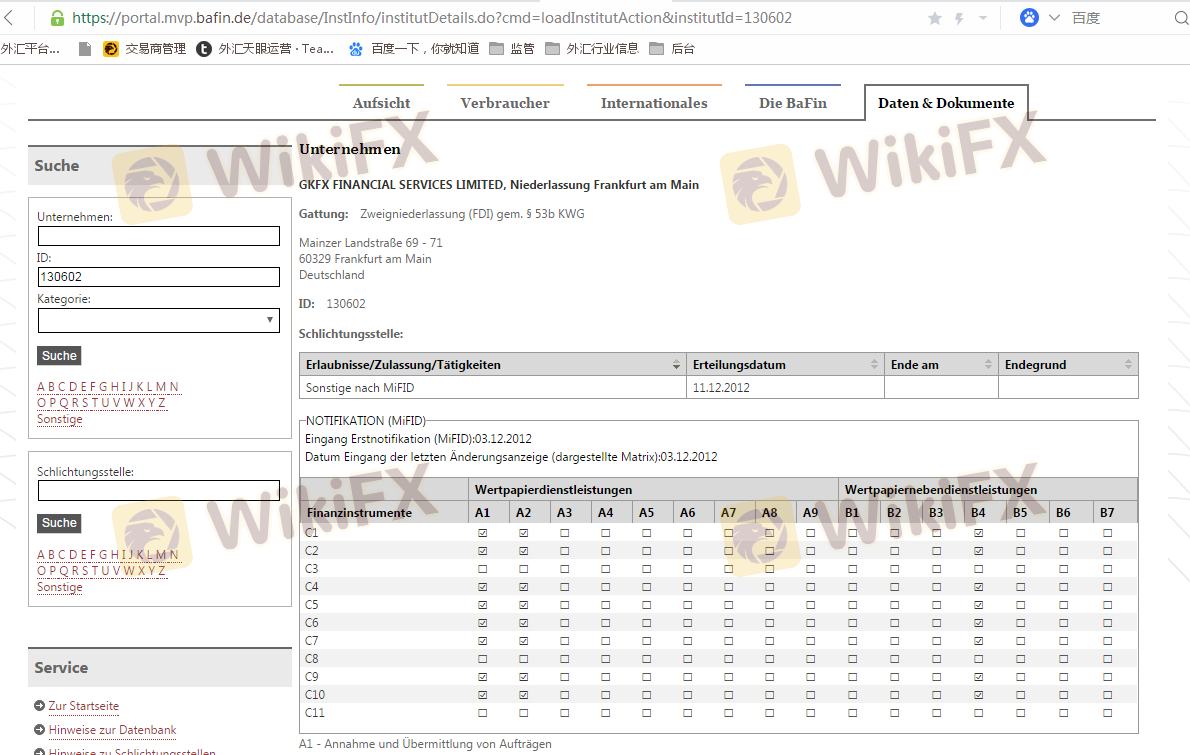
Task: Open the Hinweise zur Datenbank link
Action: click(x=112, y=730)
